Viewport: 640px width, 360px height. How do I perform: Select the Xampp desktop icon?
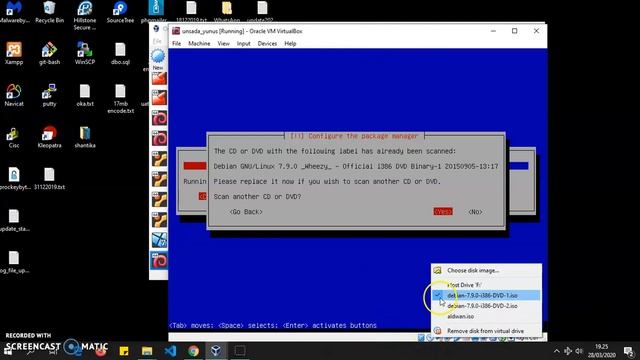[14, 53]
